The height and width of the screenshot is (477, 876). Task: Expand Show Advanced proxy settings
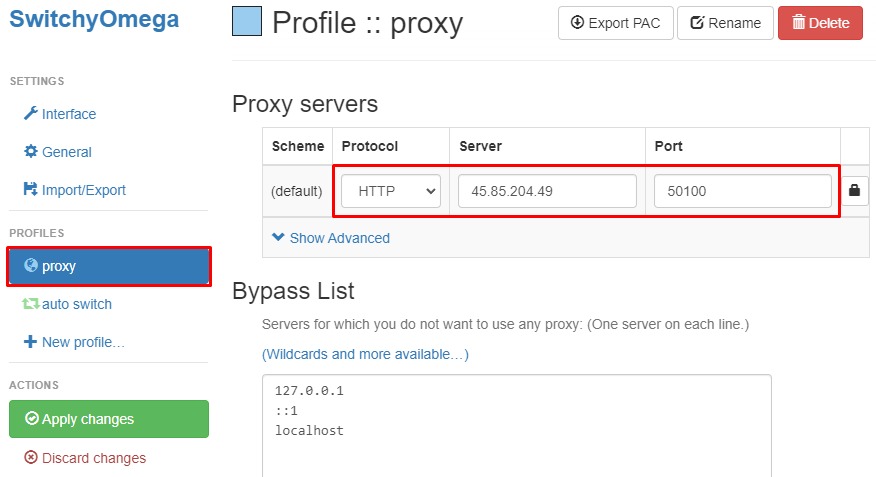tap(331, 238)
